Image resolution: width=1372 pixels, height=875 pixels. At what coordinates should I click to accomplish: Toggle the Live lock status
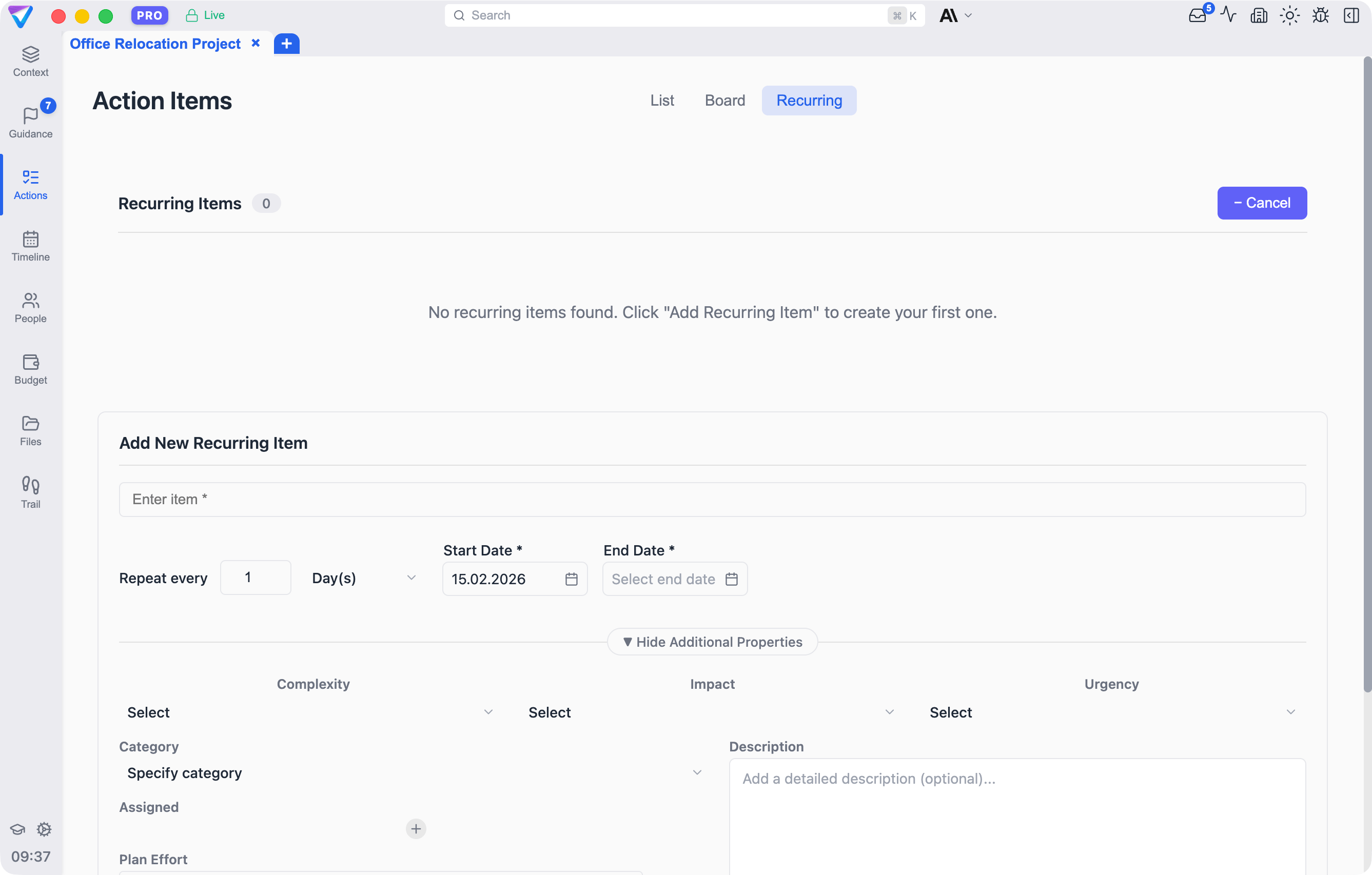click(192, 15)
